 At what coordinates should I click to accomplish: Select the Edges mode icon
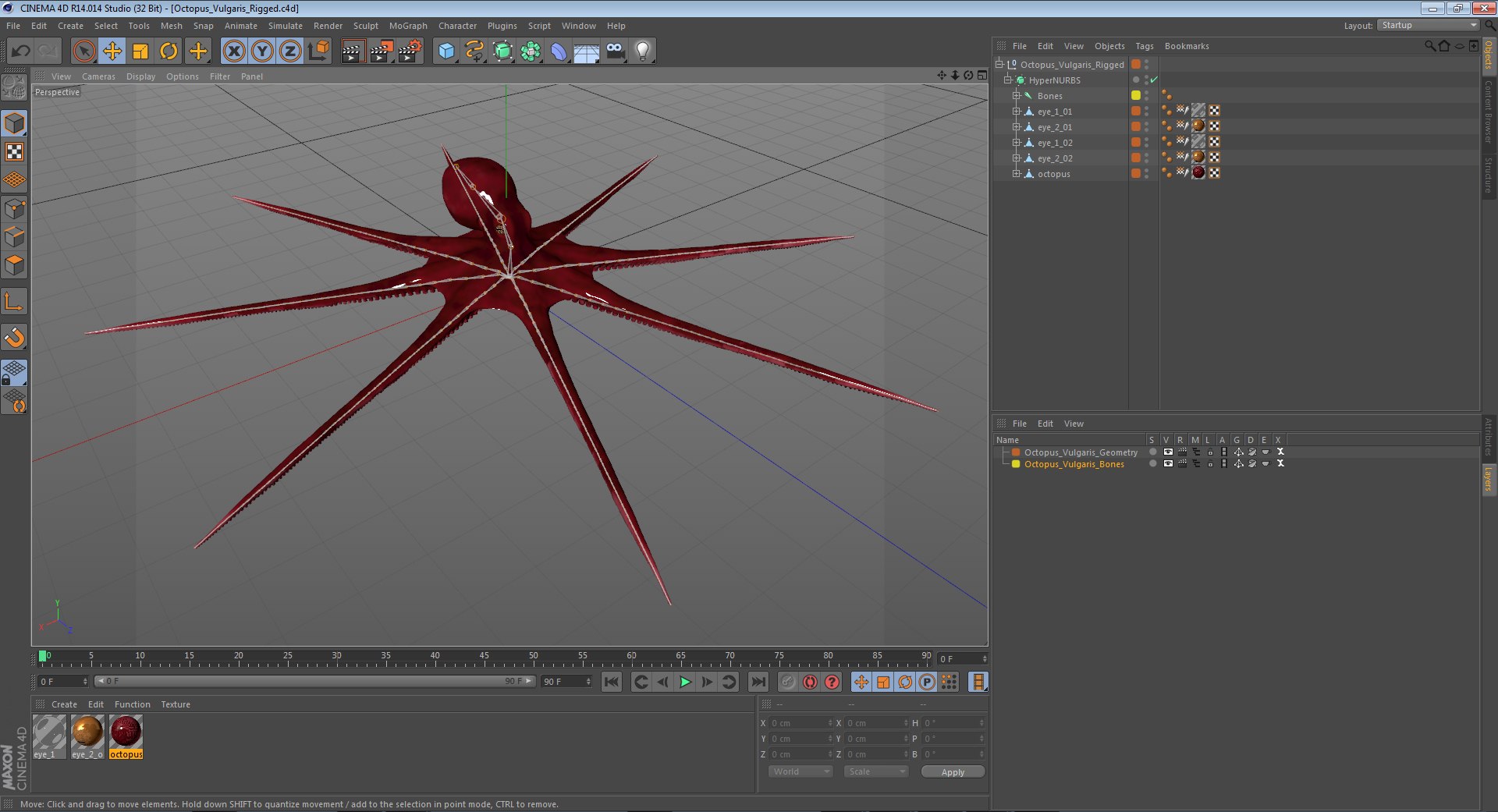(x=14, y=236)
